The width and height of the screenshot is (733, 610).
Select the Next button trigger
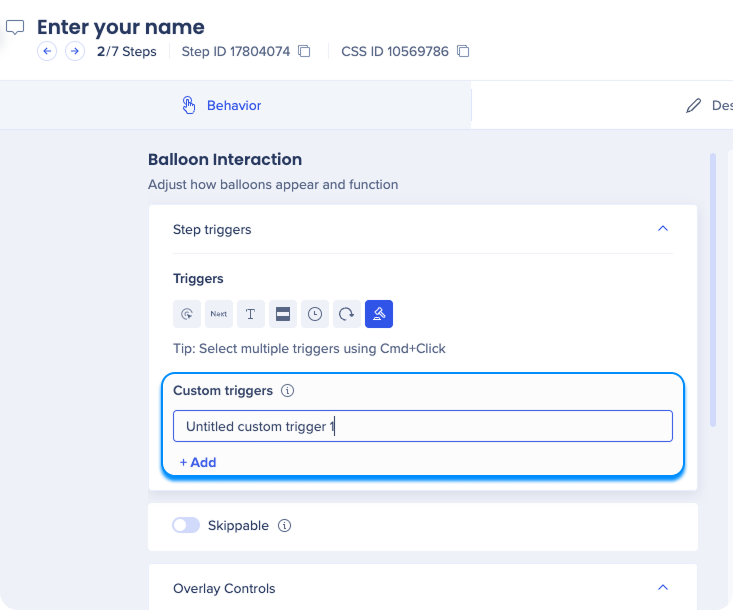219,314
